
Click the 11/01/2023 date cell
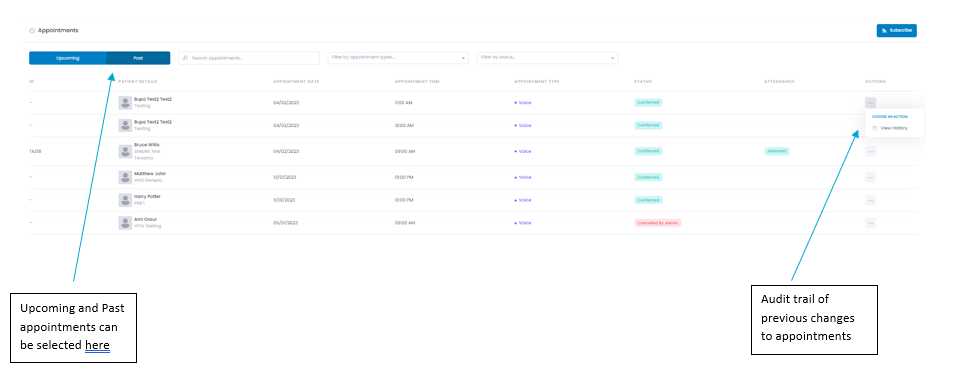click(284, 200)
